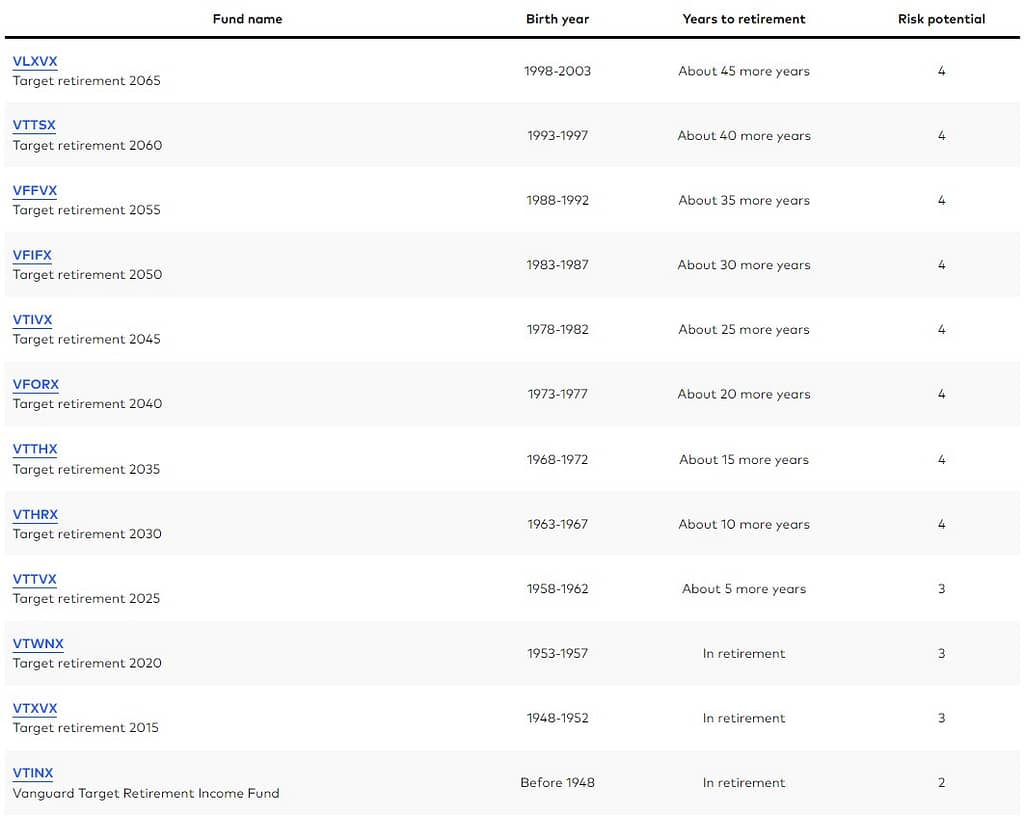This screenshot has width=1024, height=821.
Task: Open the VTXVX fund link
Action: [x=35, y=708]
